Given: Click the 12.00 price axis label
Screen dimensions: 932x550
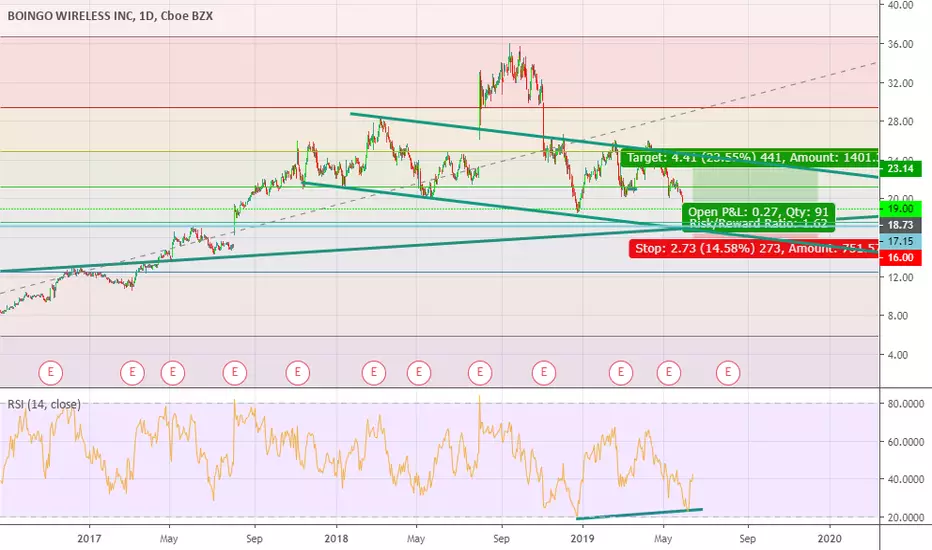Looking at the screenshot, I should tap(900, 278).
